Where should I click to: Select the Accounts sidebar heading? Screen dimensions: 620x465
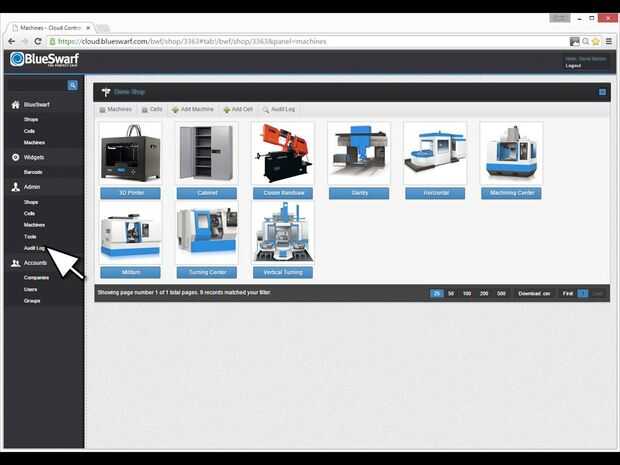pyautogui.click(x=35, y=263)
